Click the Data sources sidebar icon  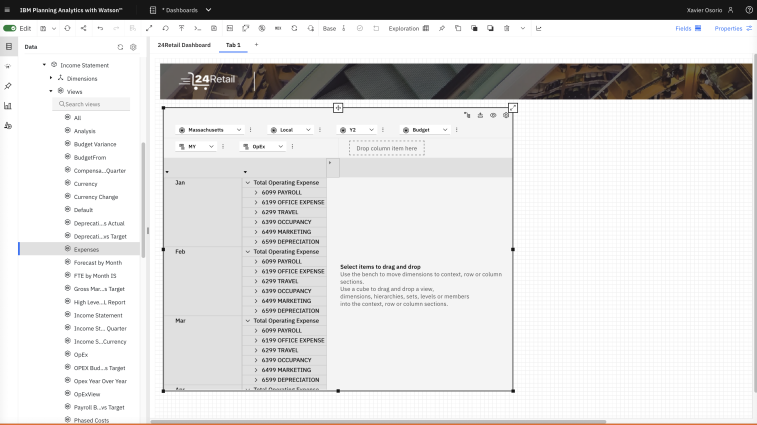[x=9, y=46]
